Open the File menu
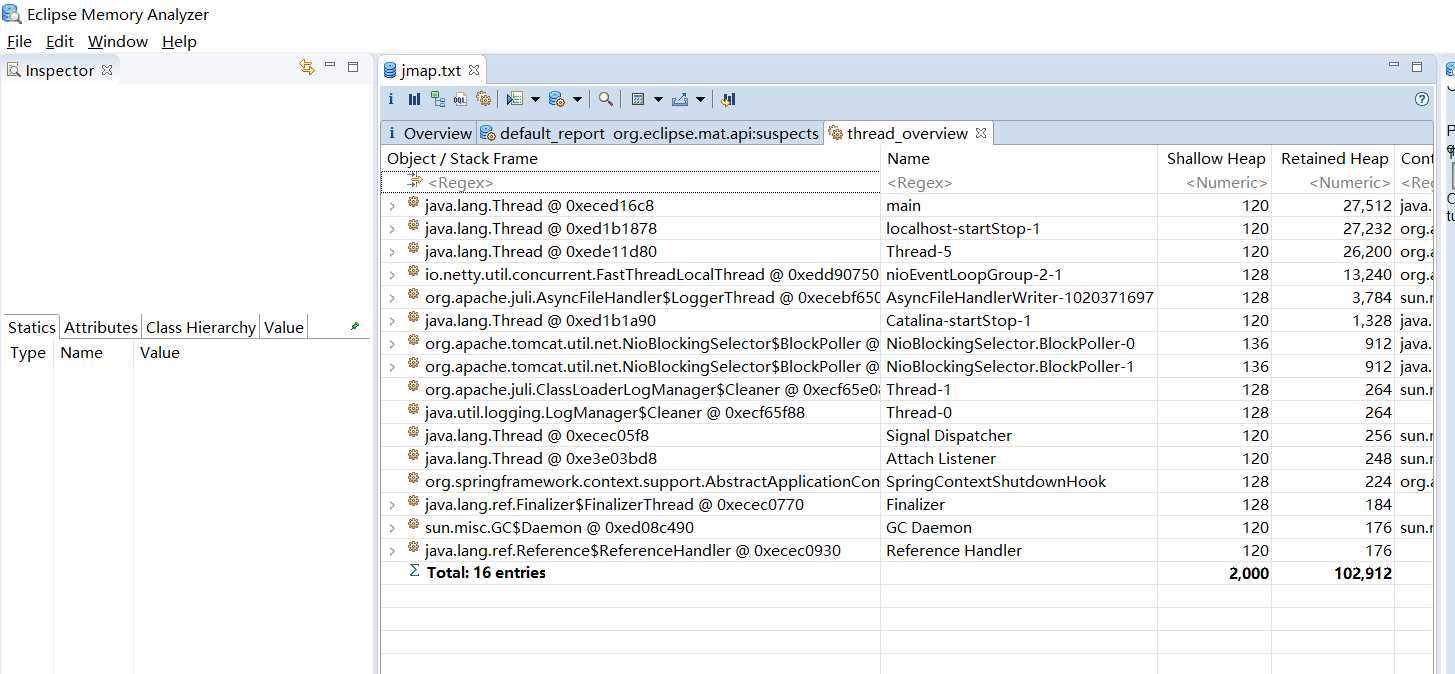Screen dimensions: 1455x674 click(x=19, y=41)
